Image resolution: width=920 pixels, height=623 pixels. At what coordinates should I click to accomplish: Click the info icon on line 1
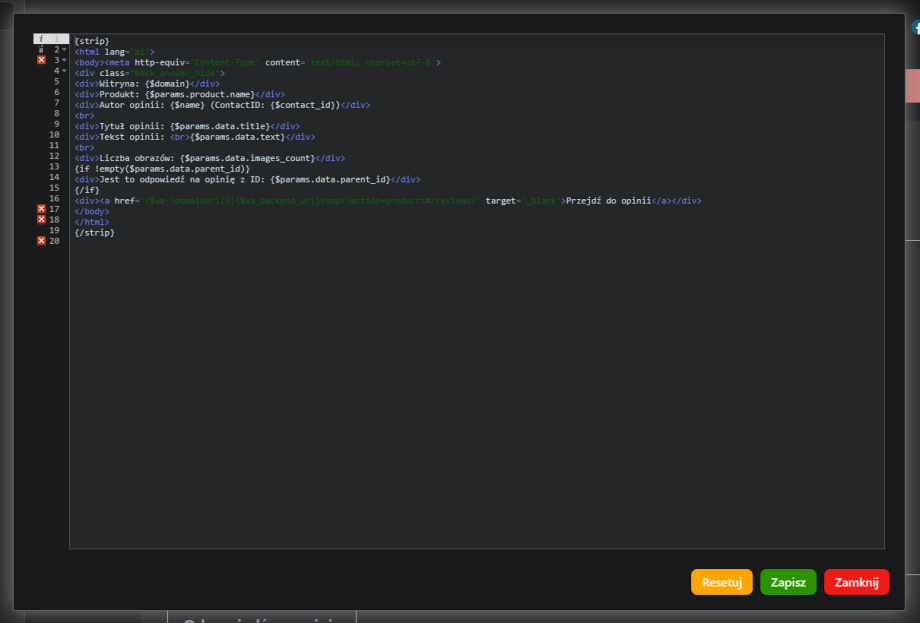coord(41,39)
